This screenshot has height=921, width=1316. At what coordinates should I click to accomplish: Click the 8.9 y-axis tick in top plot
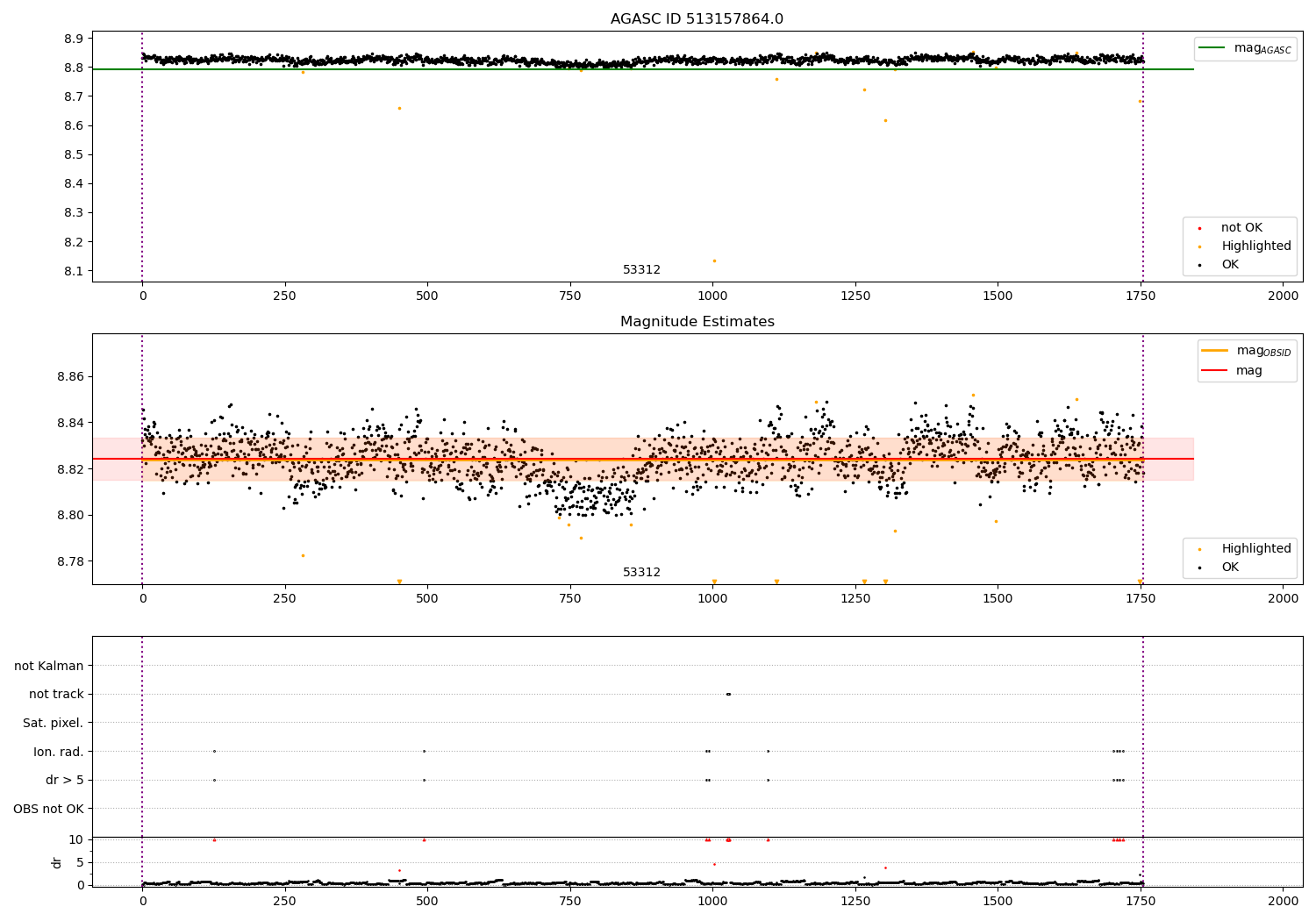(x=74, y=39)
